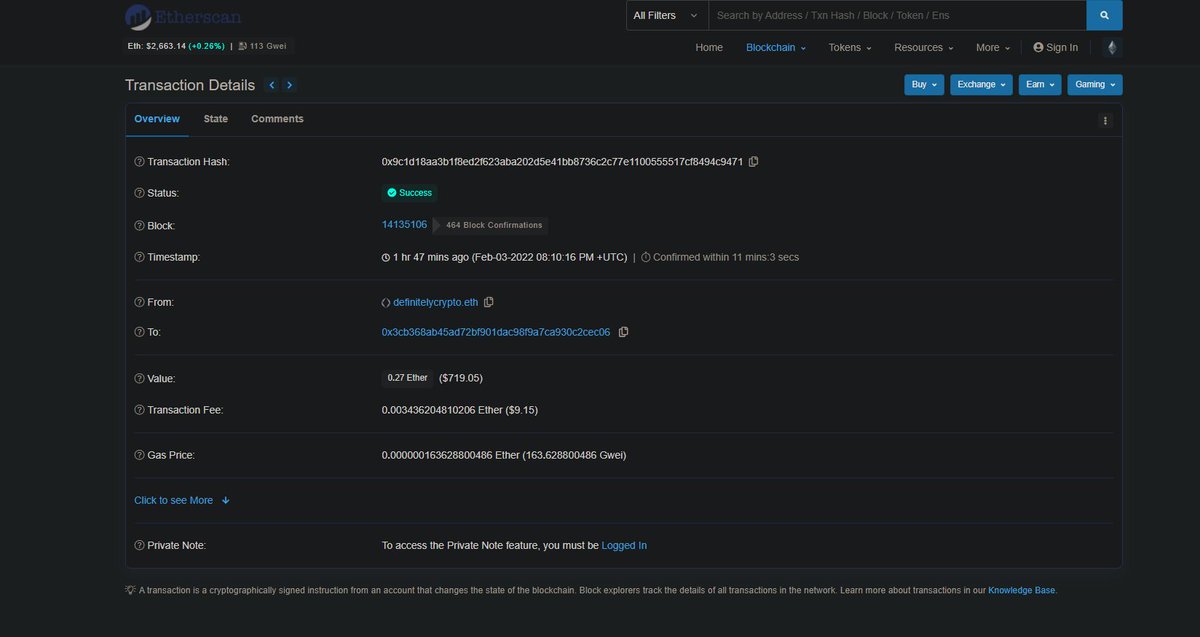Copy the To address
This screenshot has height=637, width=1200.
623,332
